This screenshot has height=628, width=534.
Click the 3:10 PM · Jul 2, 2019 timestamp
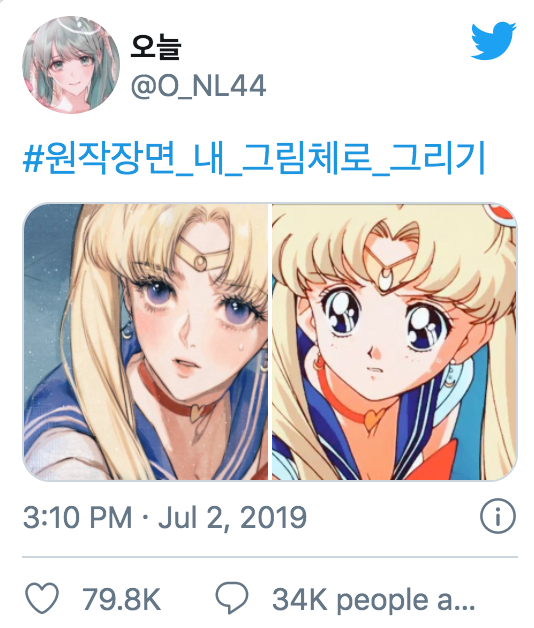click(x=165, y=517)
